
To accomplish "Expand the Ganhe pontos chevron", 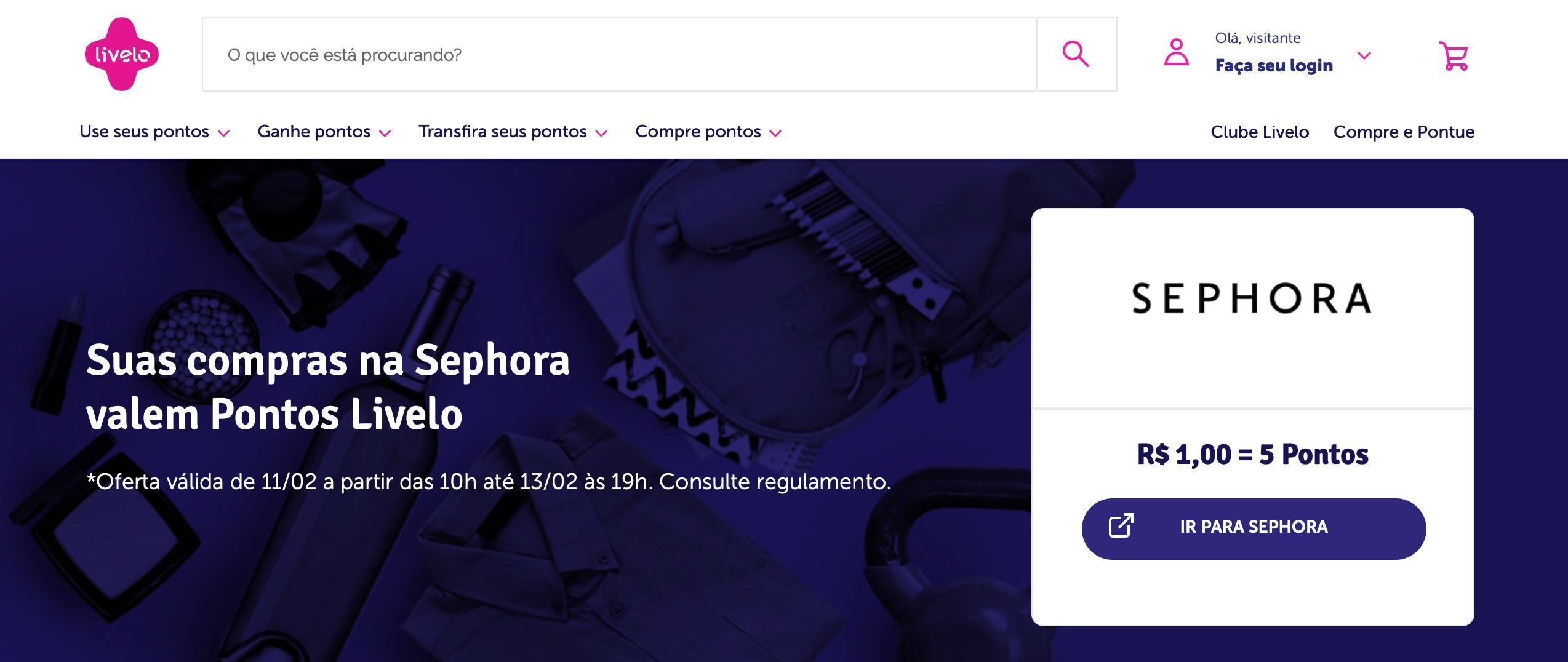I will tap(385, 133).
